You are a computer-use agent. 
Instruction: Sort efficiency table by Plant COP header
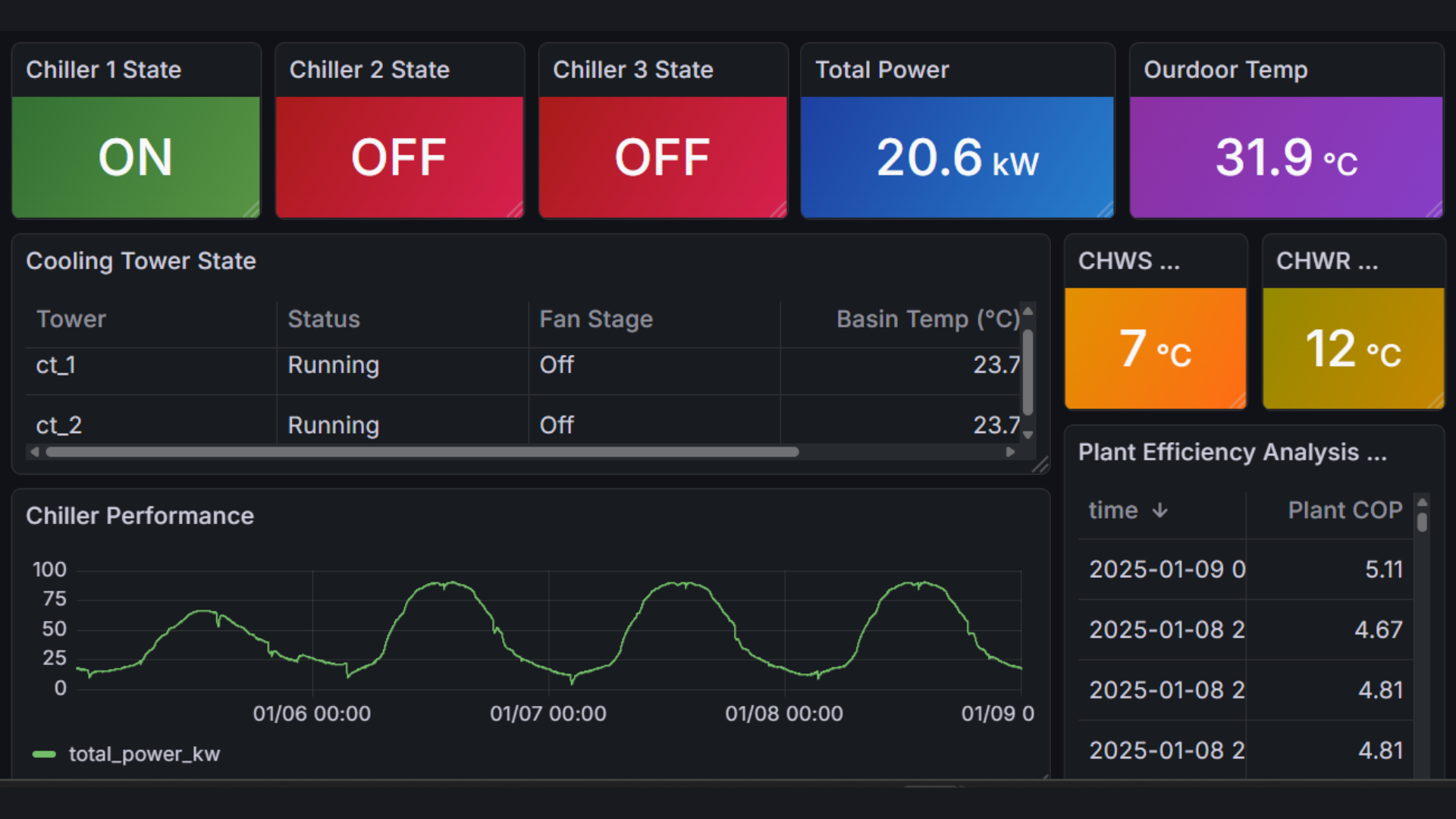pos(1345,510)
